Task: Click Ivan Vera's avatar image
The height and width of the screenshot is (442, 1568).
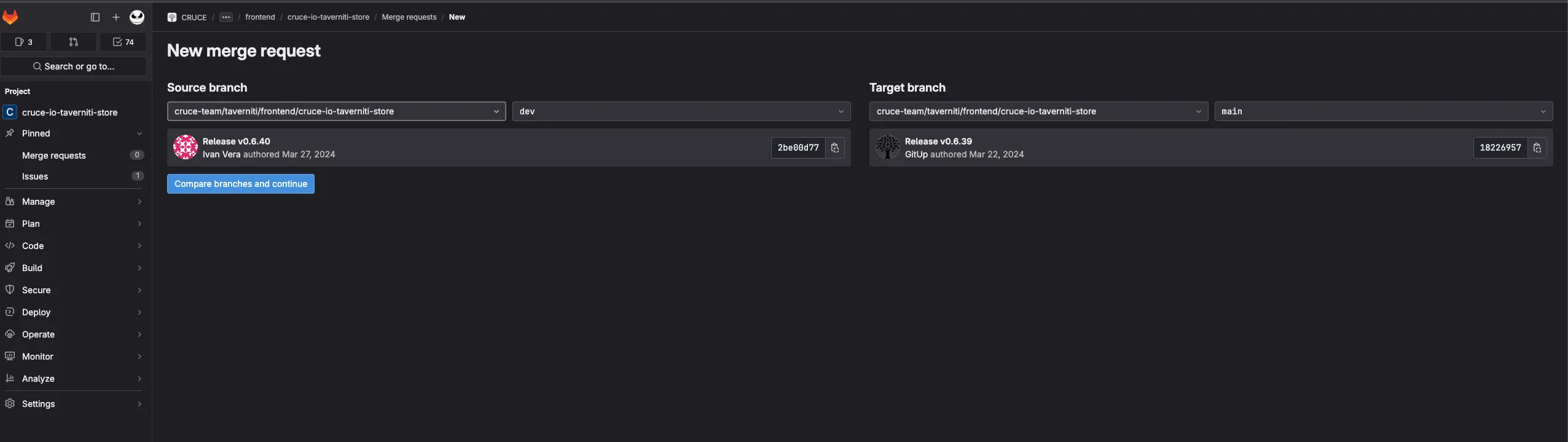Action: 186,148
